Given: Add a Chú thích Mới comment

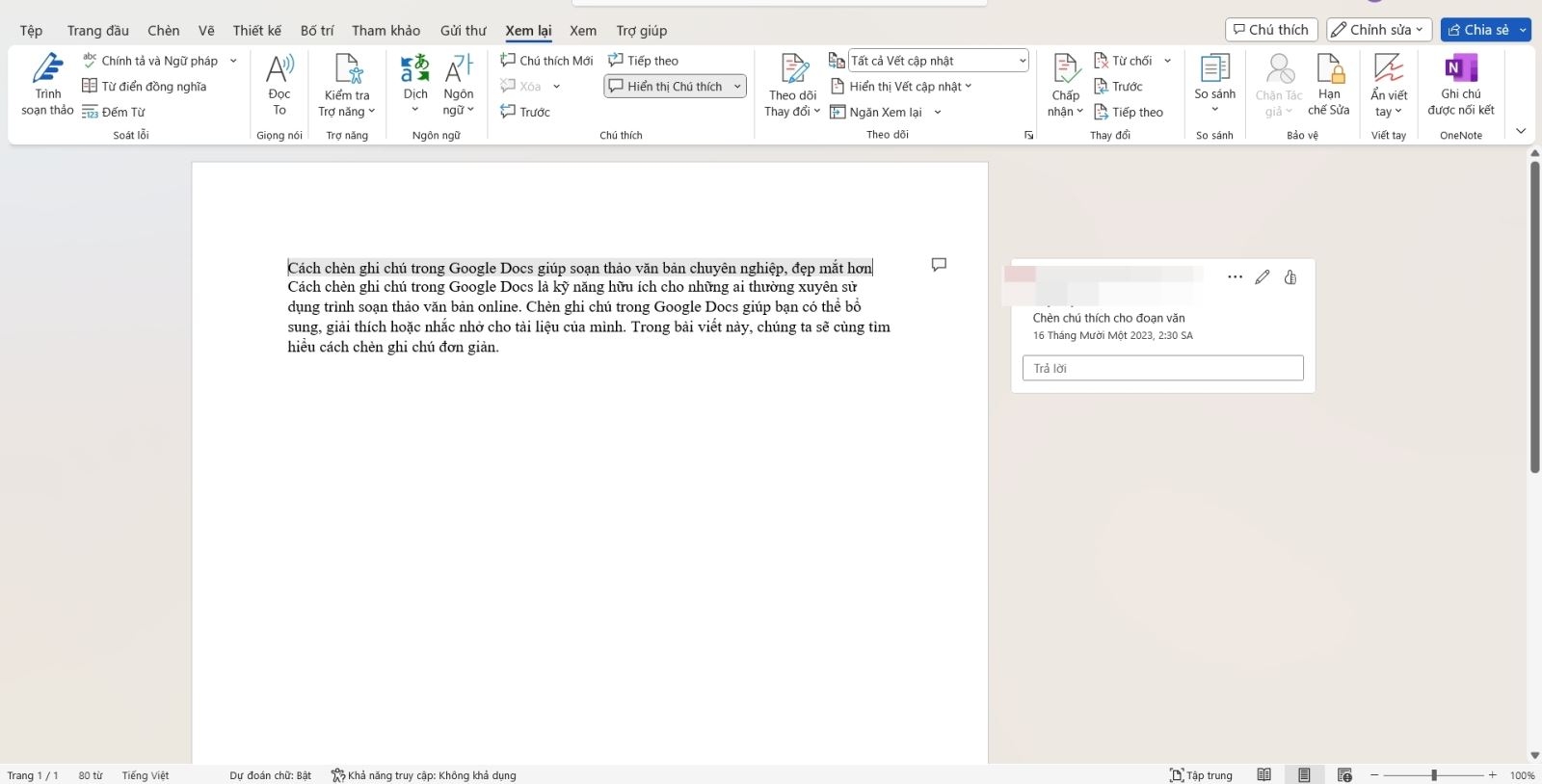Looking at the screenshot, I should click(546, 61).
